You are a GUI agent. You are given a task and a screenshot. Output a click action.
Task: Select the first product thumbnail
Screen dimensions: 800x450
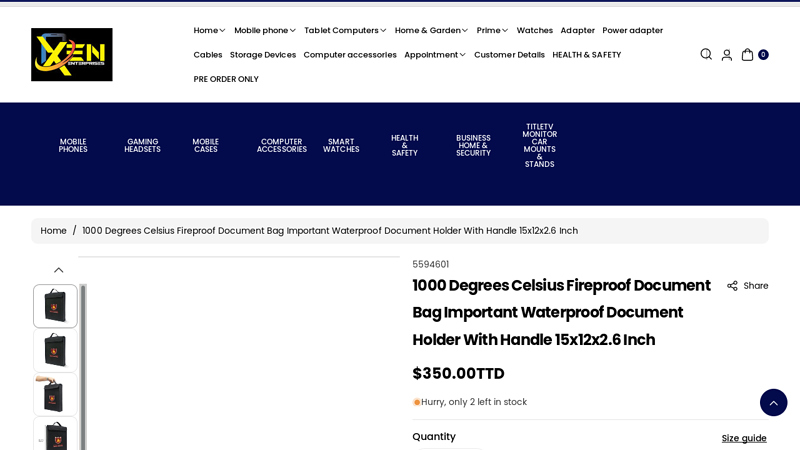pyautogui.click(x=55, y=306)
